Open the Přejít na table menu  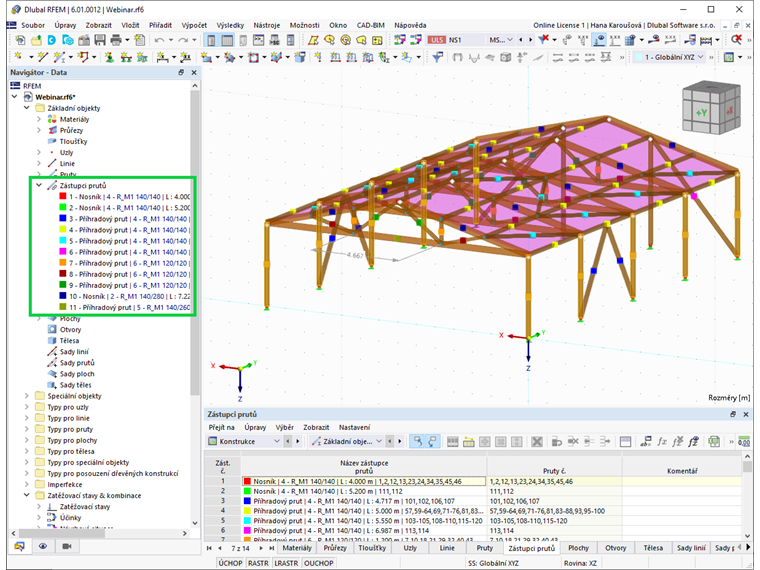point(222,427)
